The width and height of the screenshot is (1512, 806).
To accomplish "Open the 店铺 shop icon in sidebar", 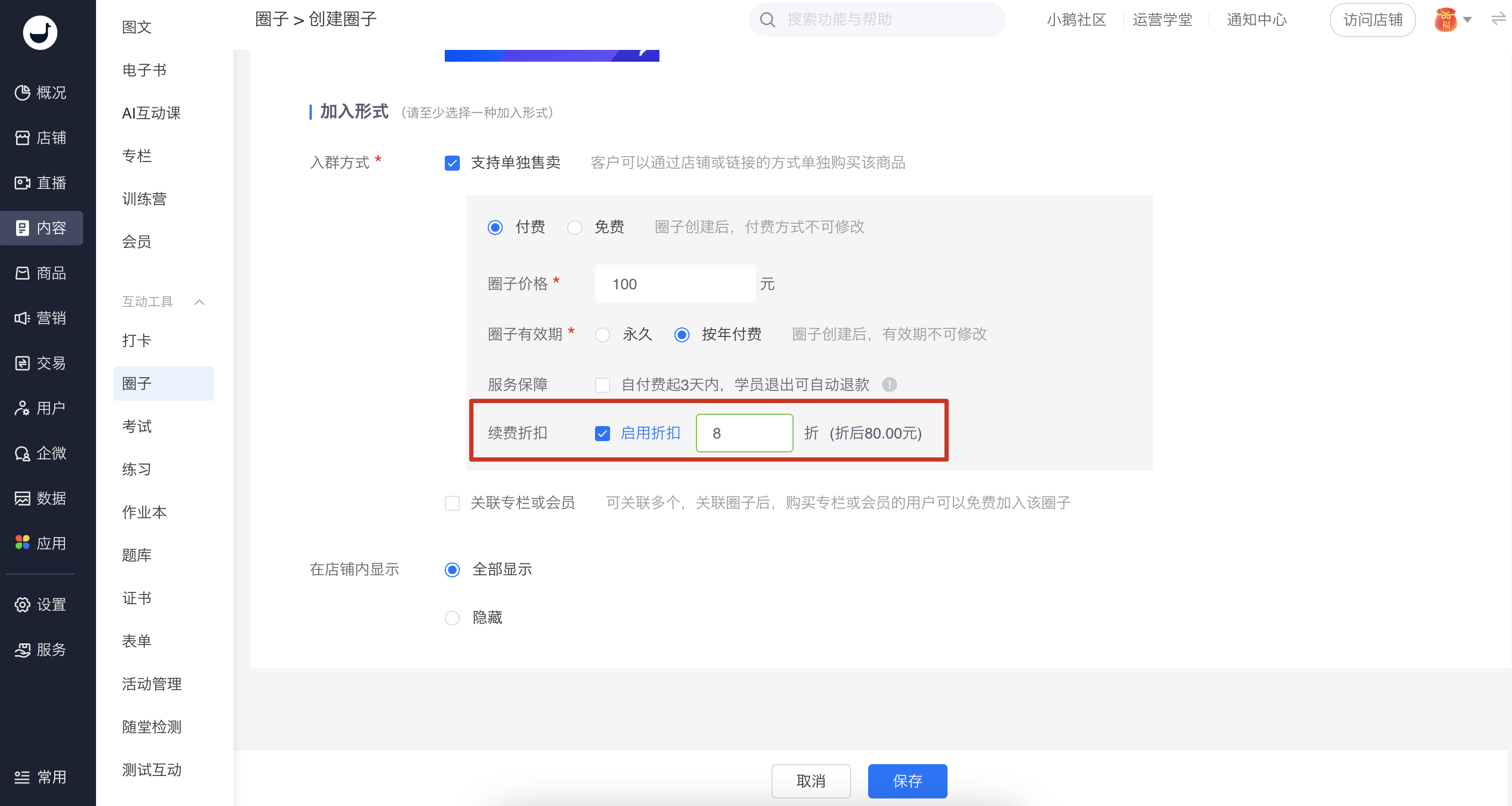I will point(23,138).
